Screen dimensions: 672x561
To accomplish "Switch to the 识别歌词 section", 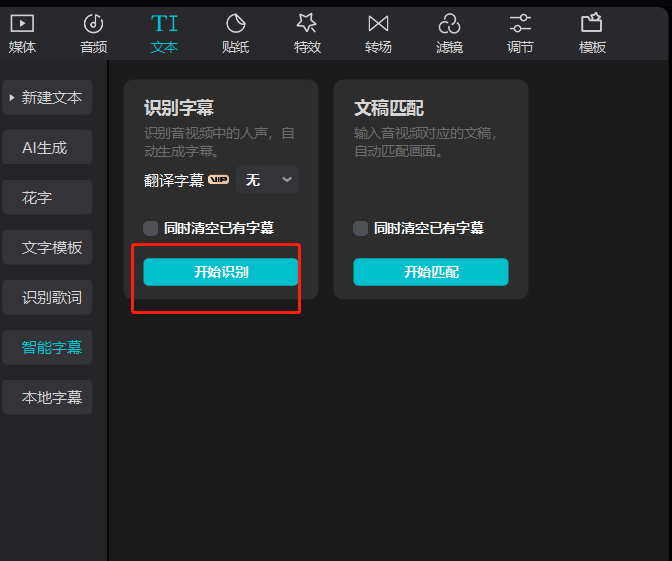I will click(x=47, y=298).
